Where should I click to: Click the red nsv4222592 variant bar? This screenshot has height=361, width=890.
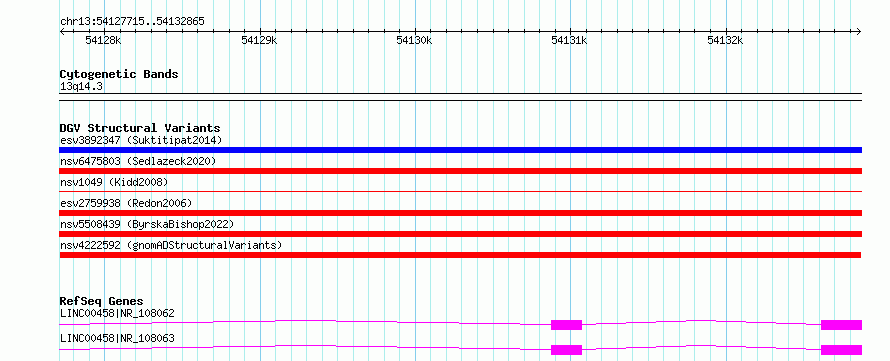(460, 255)
